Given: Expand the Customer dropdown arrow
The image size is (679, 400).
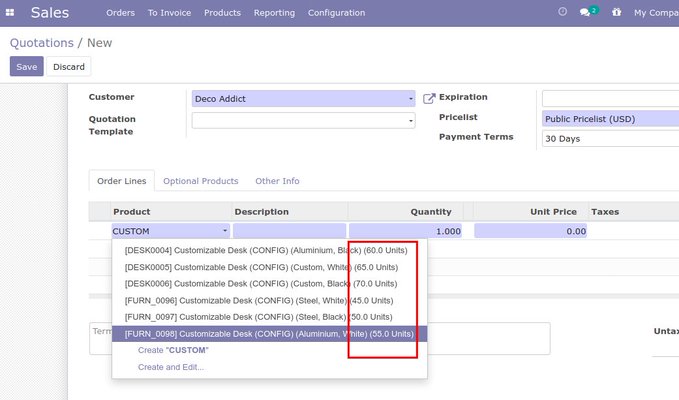Looking at the screenshot, I should 411,99.
